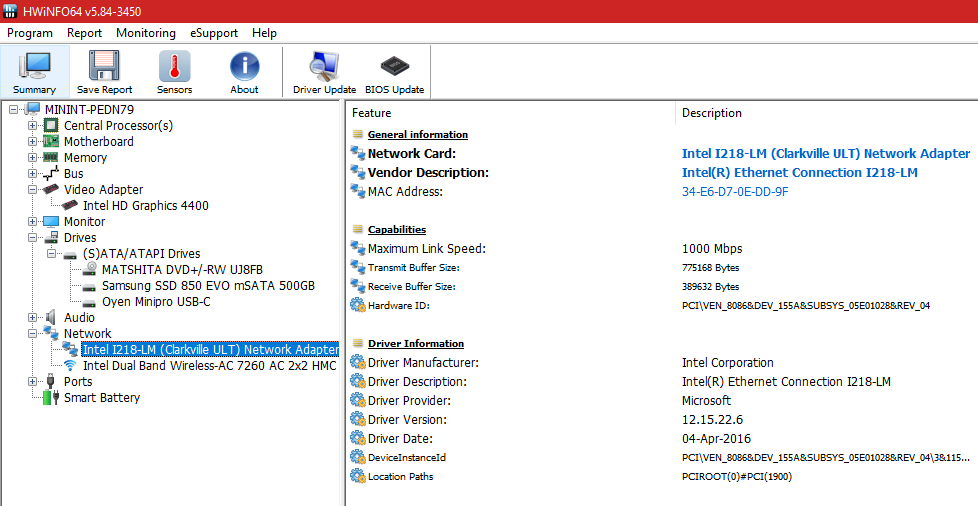This screenshot has width=978, height=506.
Task: Click the Transmit Buffer Size row icon
Action: pos(357,268)
